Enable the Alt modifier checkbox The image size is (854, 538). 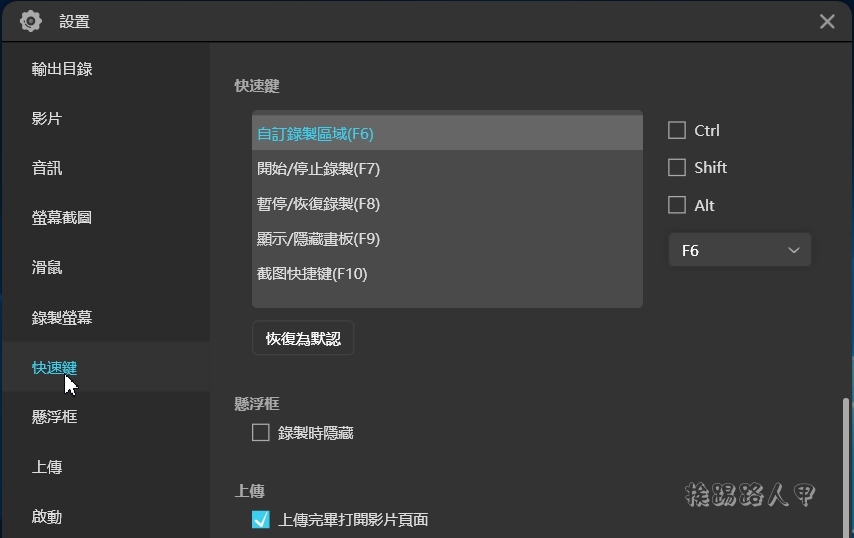point(676,205)
